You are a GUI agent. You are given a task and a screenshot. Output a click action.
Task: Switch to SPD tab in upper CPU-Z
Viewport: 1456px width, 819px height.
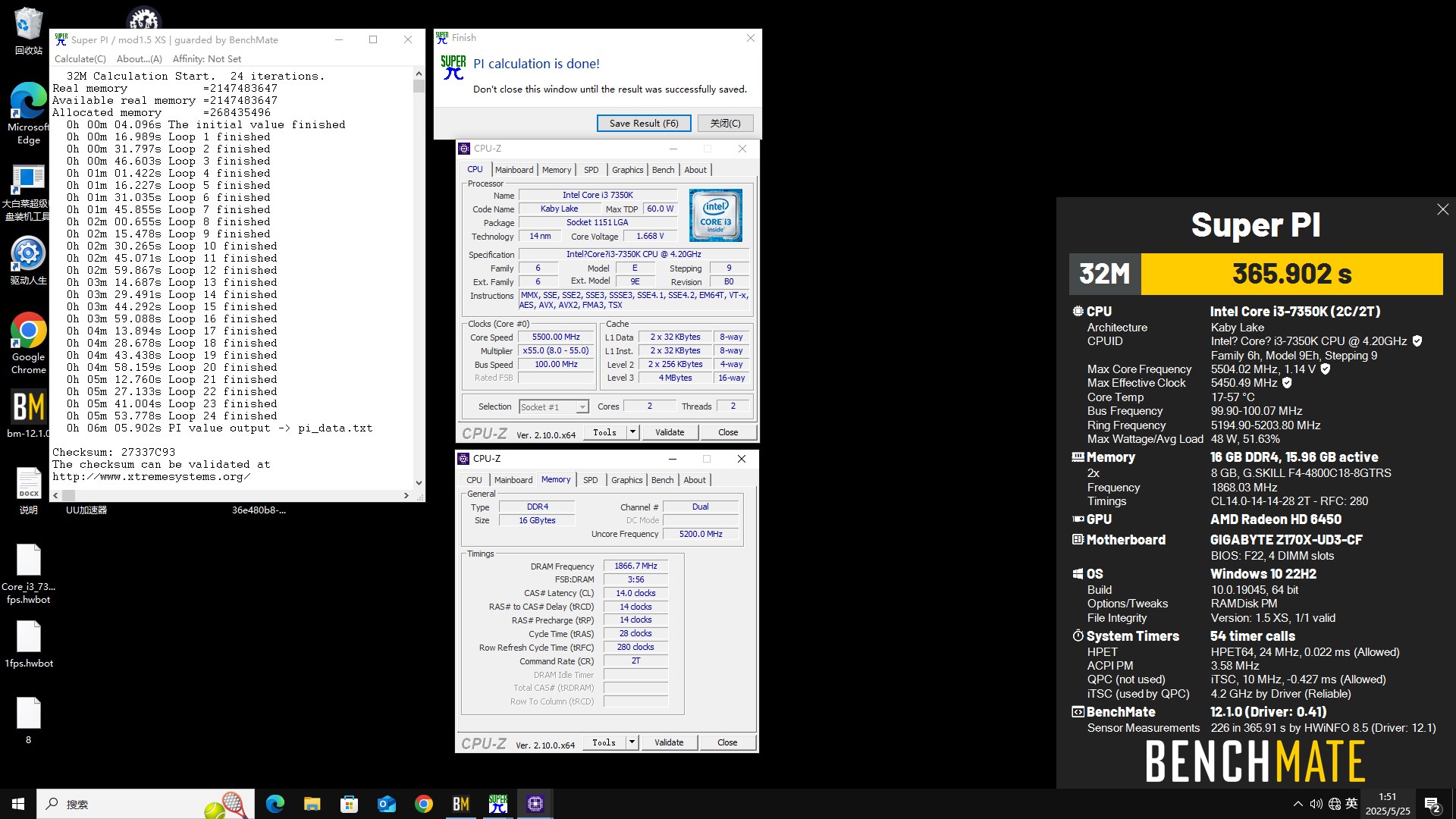click(591, 170)
